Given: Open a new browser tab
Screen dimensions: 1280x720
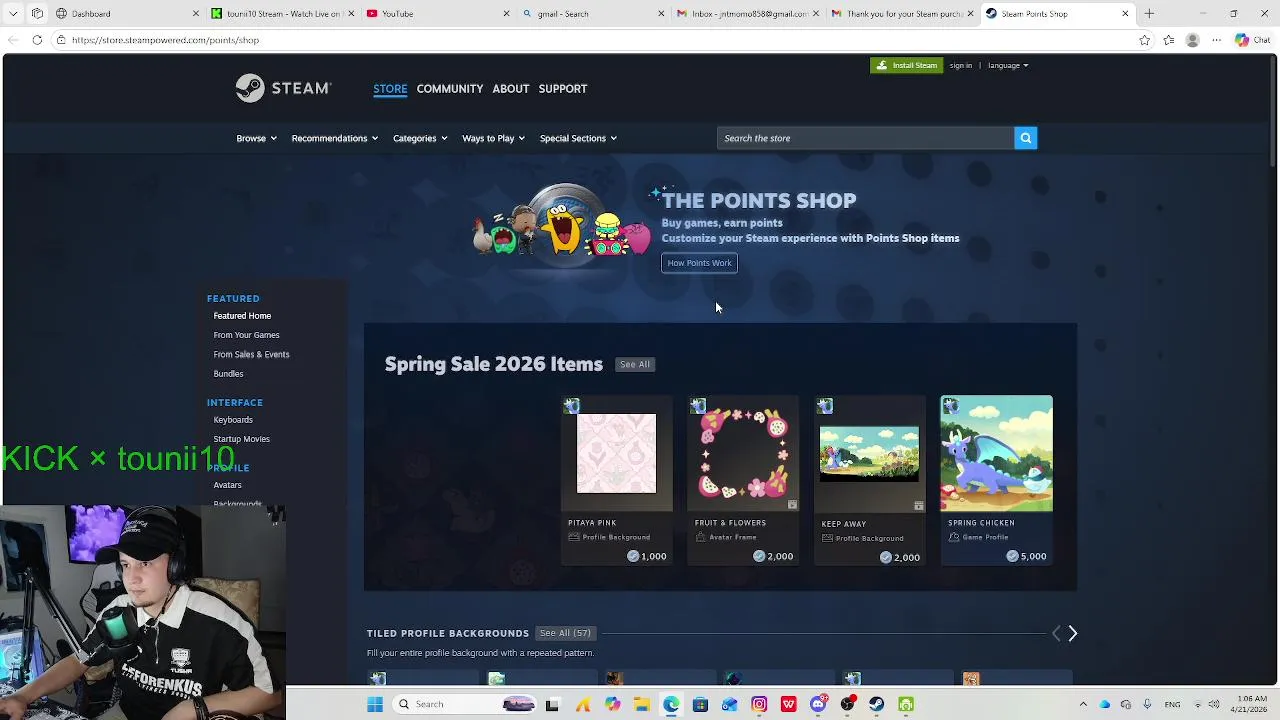Looking at the screenshot, I should [x=1149, y=13].
